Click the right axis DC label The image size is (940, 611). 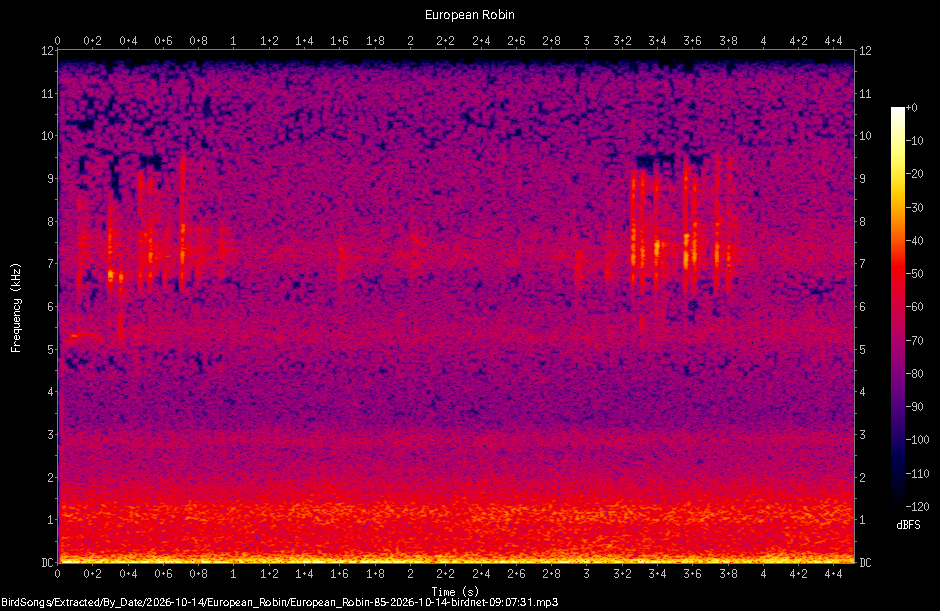tap(865, 562)
